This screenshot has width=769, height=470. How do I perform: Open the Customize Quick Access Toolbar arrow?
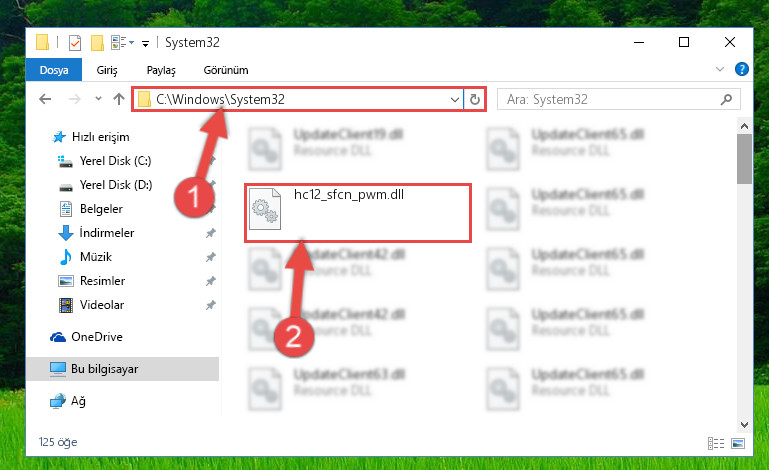pos(145,44)
